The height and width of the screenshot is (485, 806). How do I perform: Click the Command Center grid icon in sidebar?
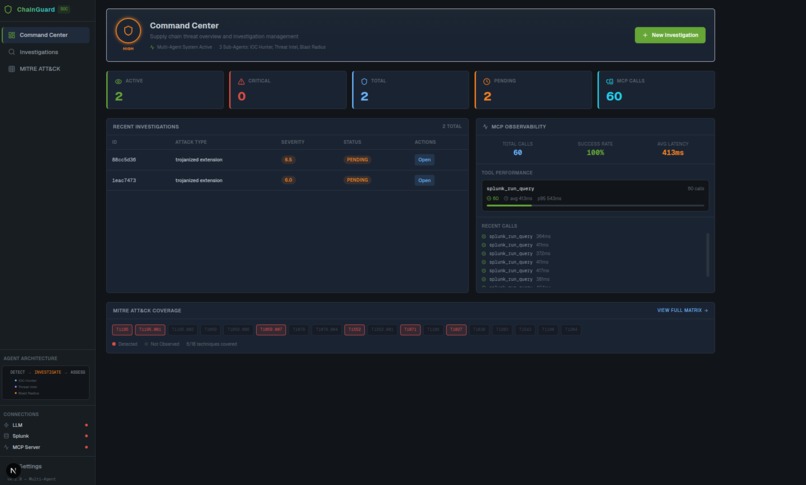(11, 35)
